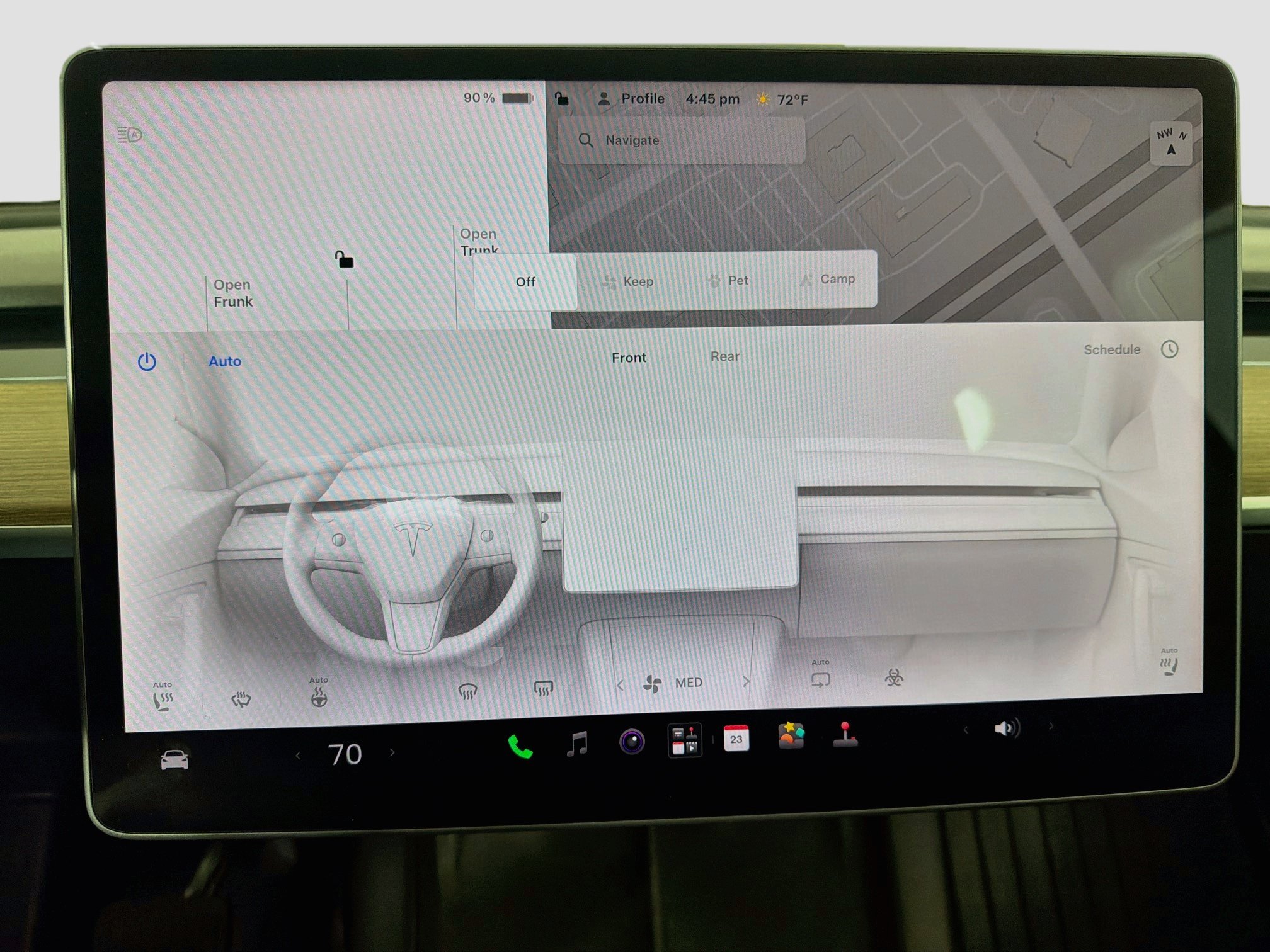
Task: Toggle wiper defrost heater
Action: click(241, 698)
